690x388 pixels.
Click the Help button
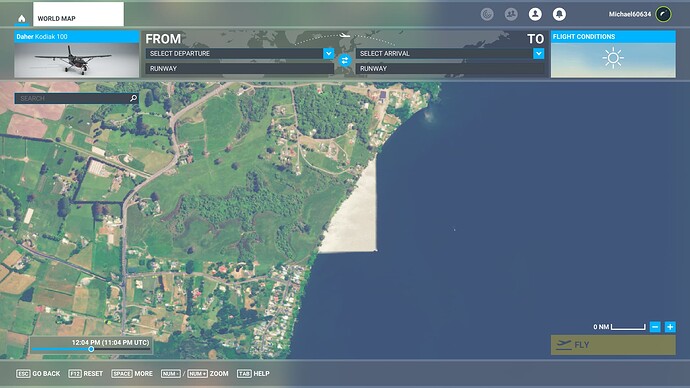(253, 373)
